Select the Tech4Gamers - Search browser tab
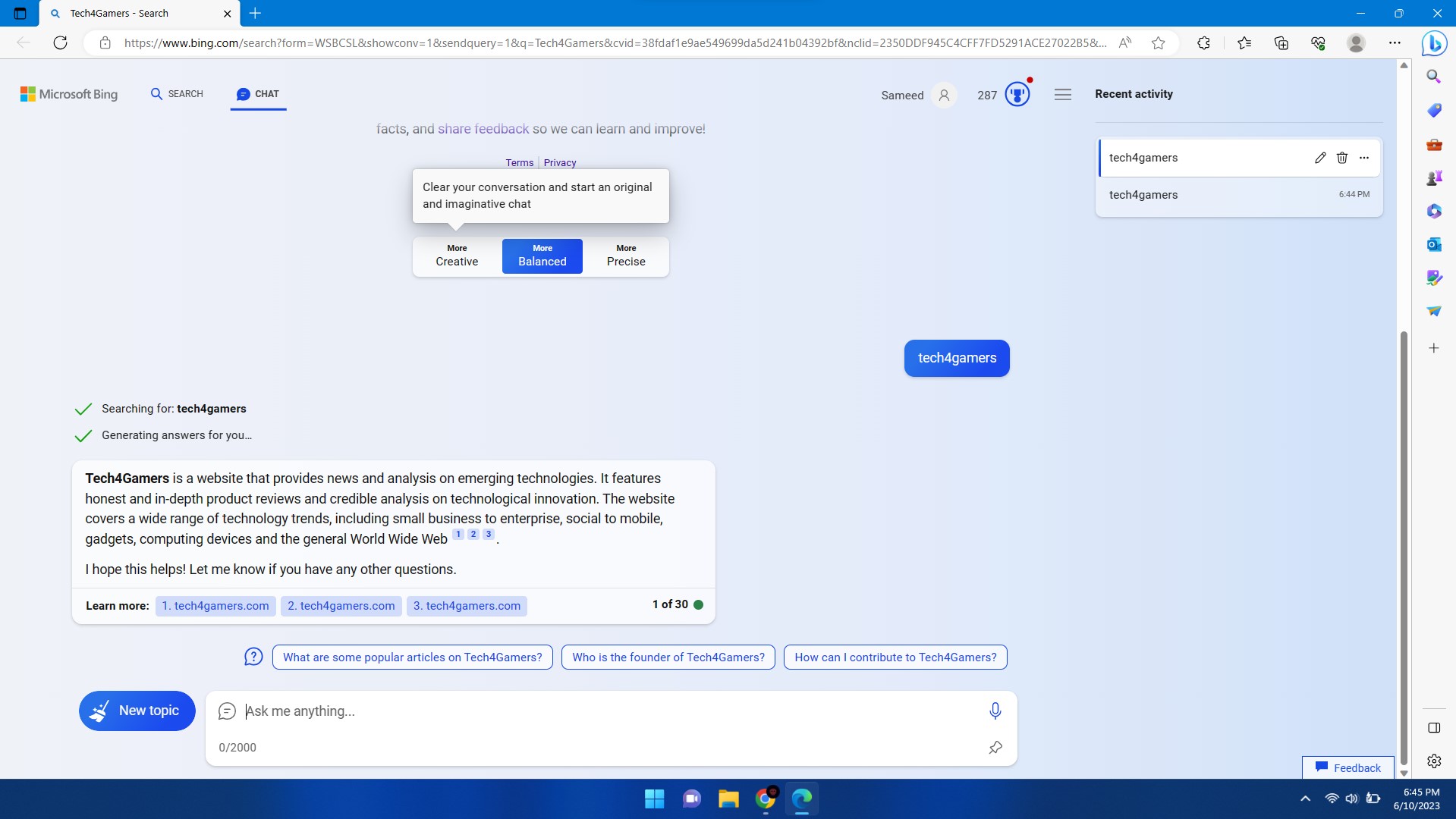 140,13
